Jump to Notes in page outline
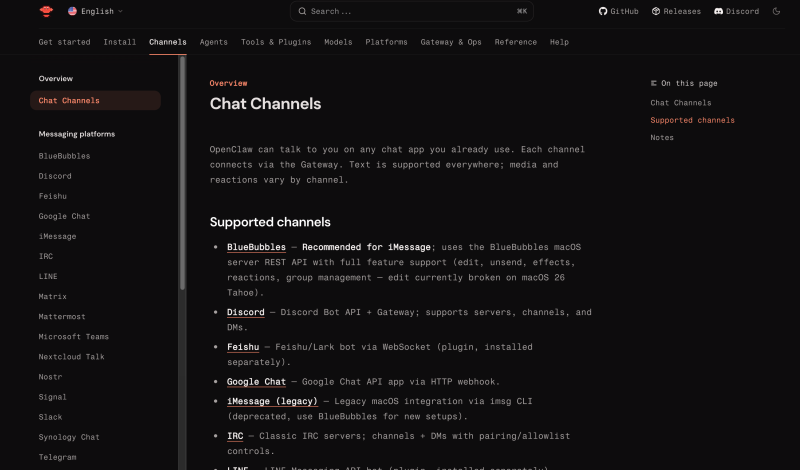The image size is (800, 470). click(662, 137)
